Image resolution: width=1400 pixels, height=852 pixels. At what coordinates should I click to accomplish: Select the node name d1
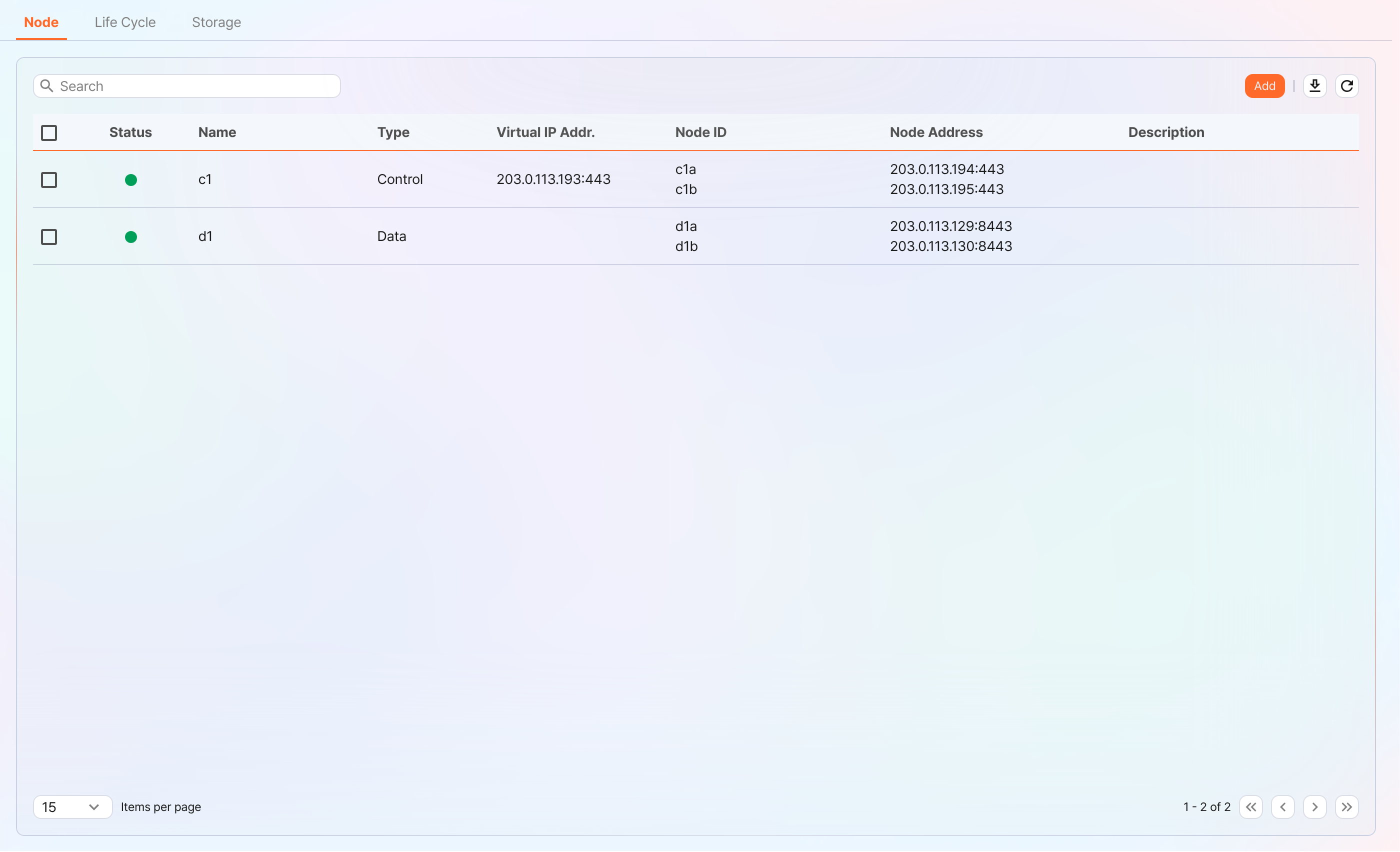pos(205,236)
